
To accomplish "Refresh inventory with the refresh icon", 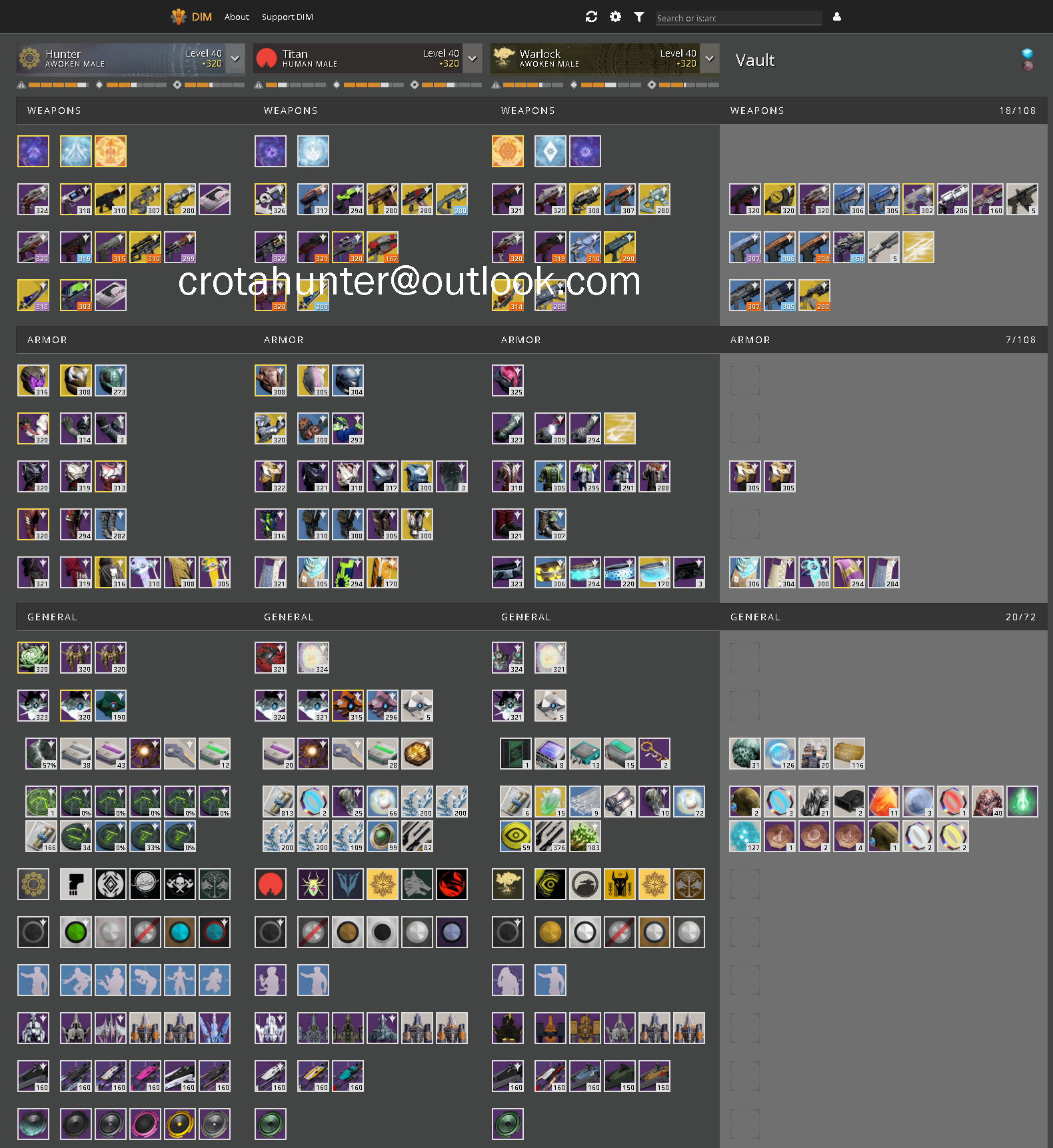I will [591, 17].
